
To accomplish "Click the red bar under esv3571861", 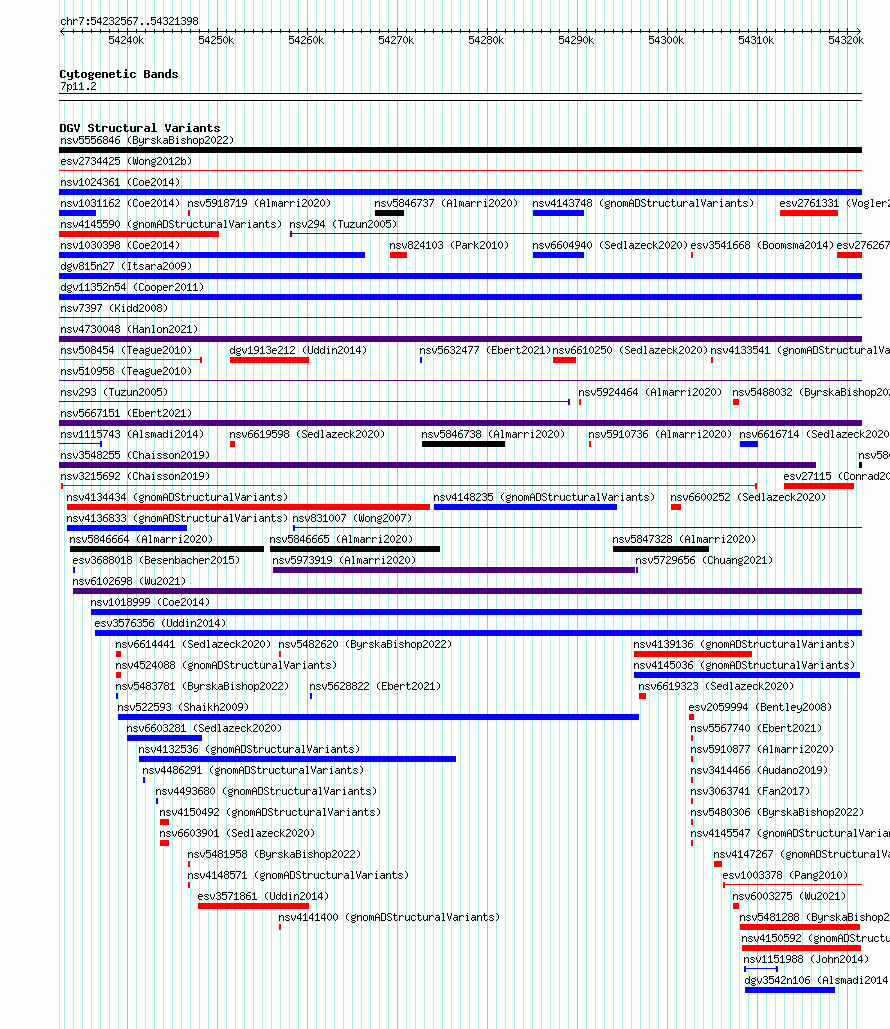I will coord(253,906).
